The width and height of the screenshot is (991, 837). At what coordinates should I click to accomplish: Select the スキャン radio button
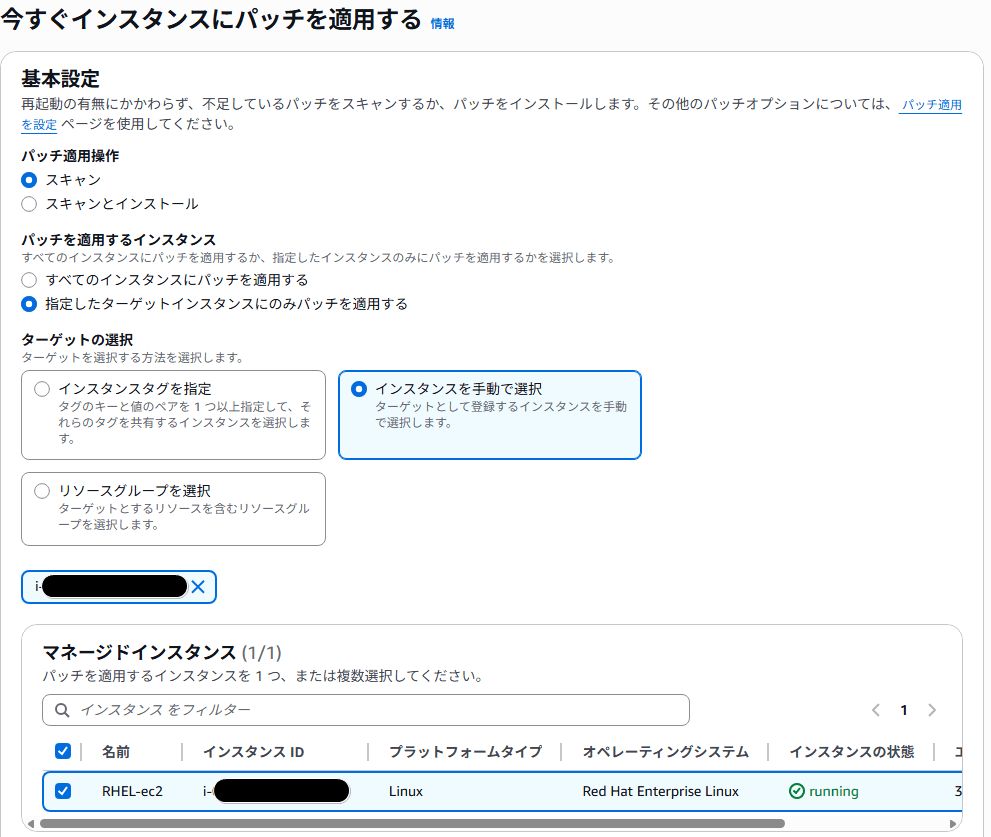[29, 180]
